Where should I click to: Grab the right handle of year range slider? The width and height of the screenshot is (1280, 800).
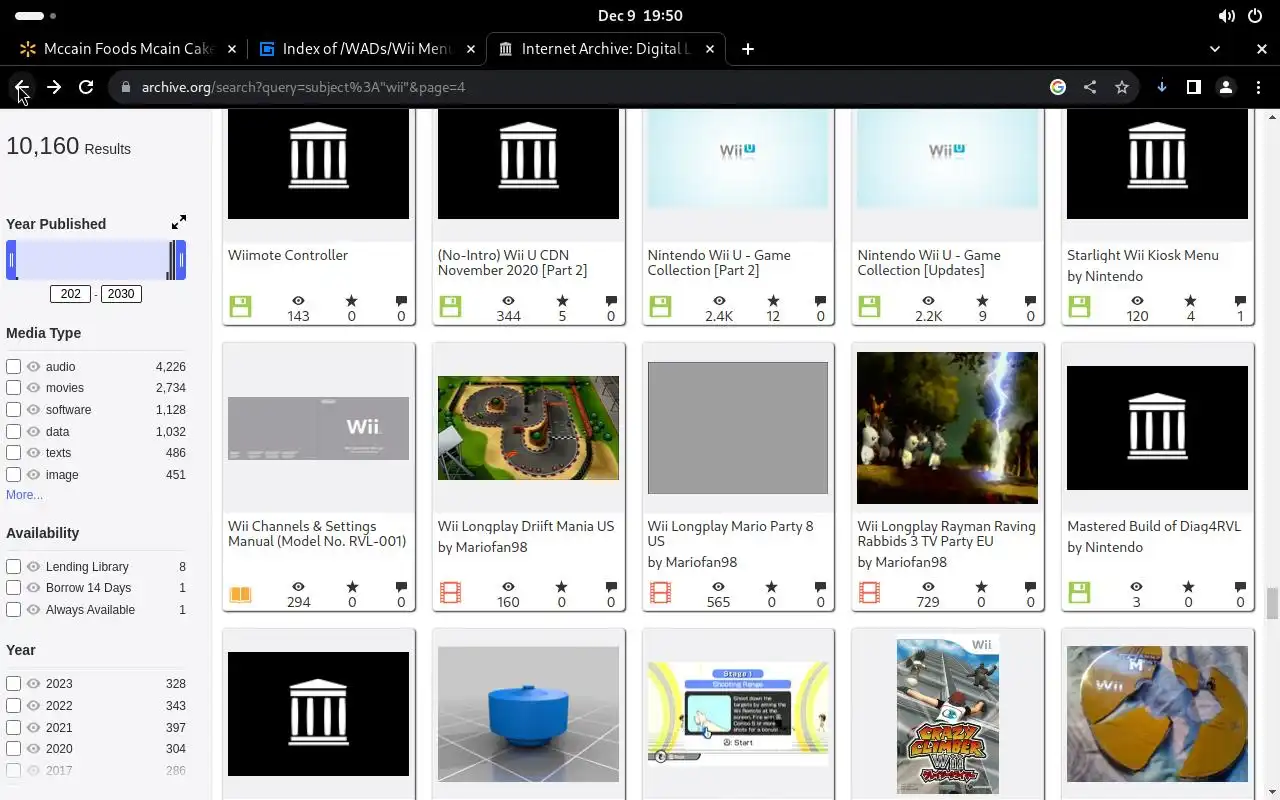click(181, 260)
